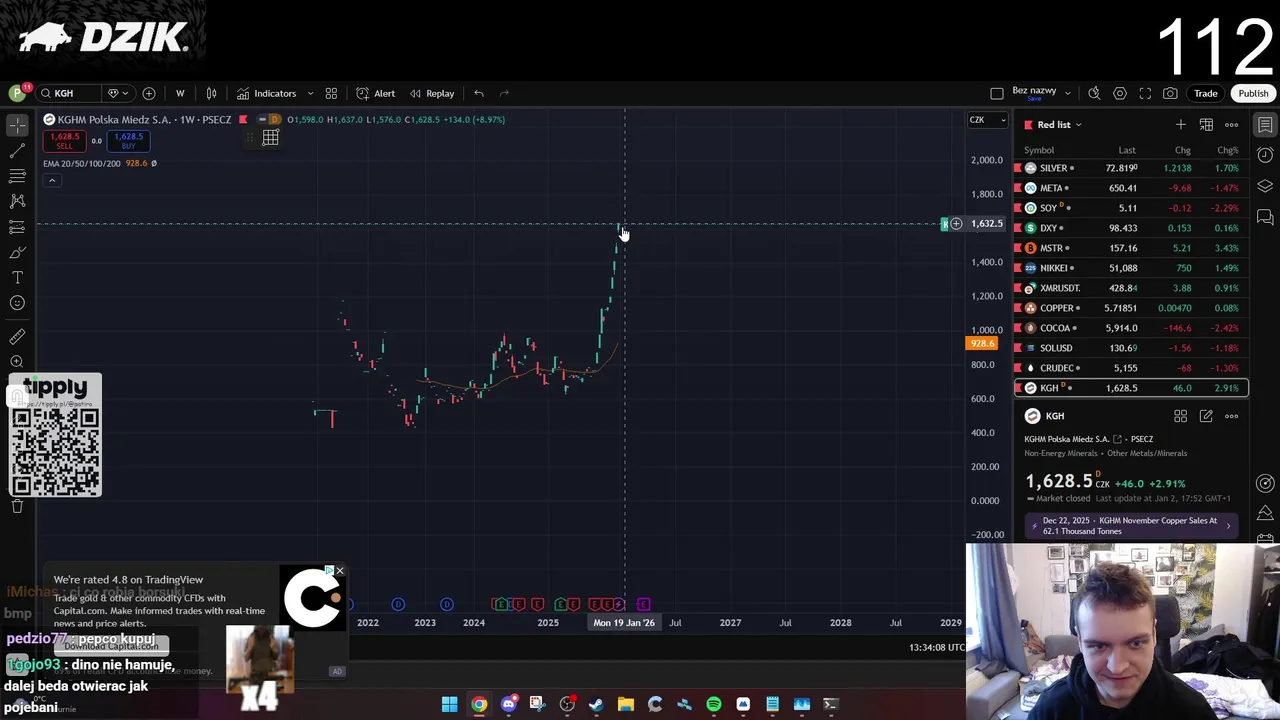Sort watchlist by Last column

1127,150
